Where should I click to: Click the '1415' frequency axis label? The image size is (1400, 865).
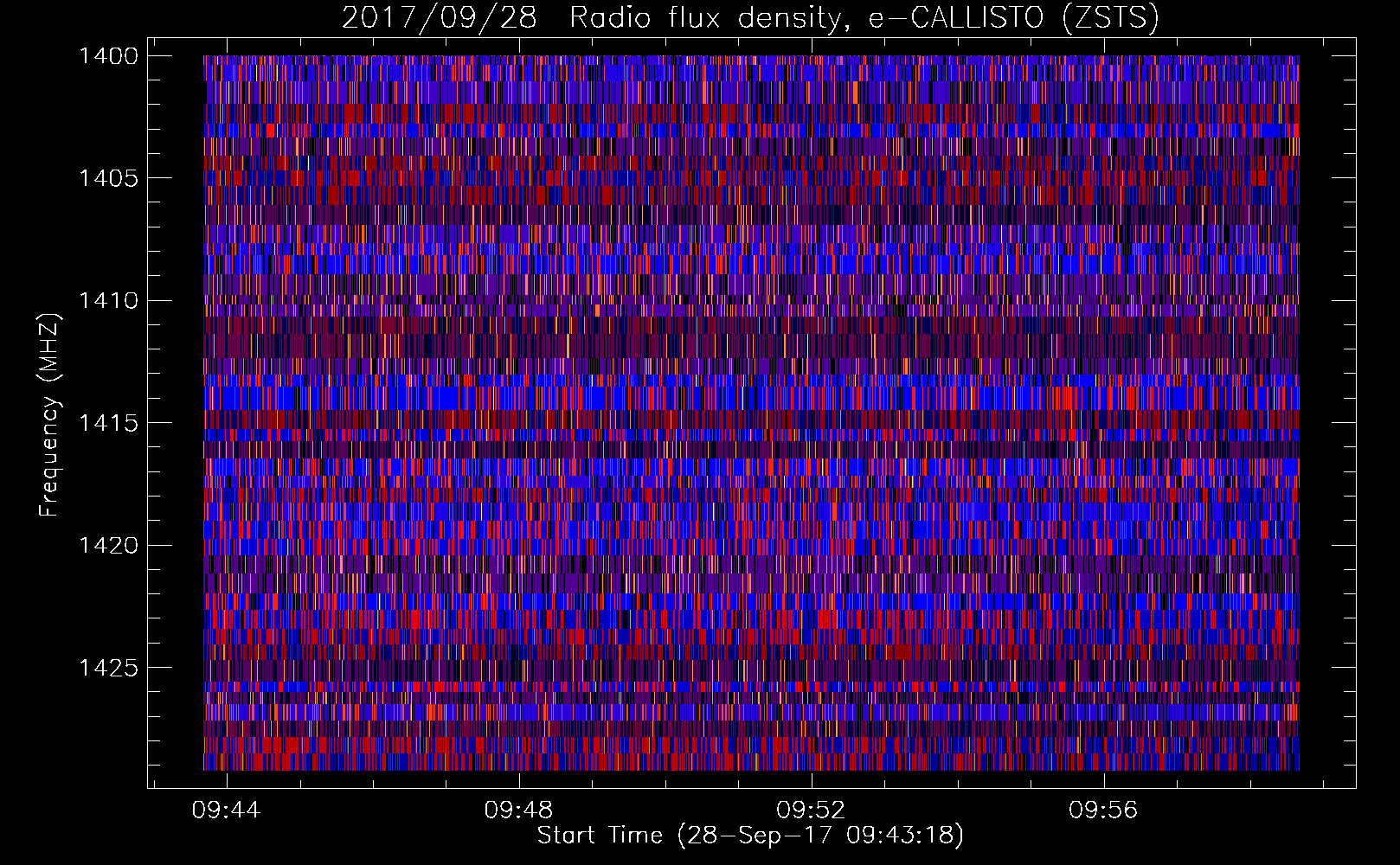108,423
